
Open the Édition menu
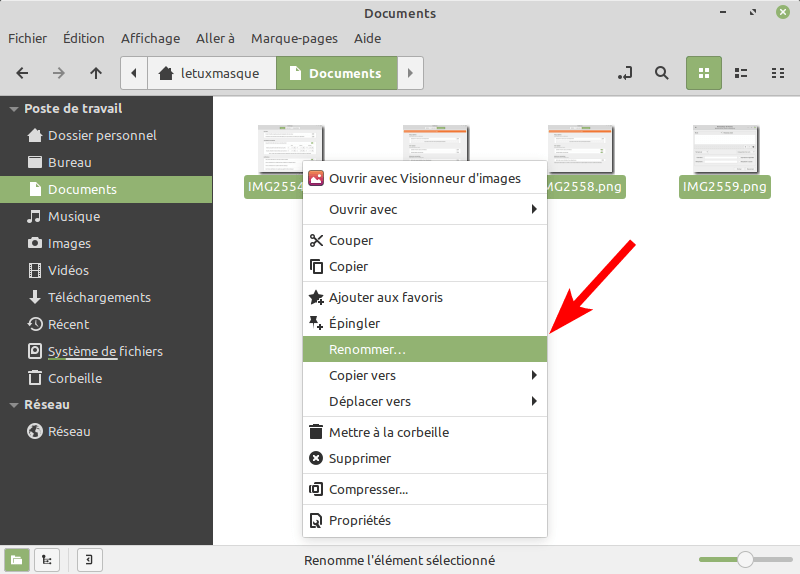84,39
